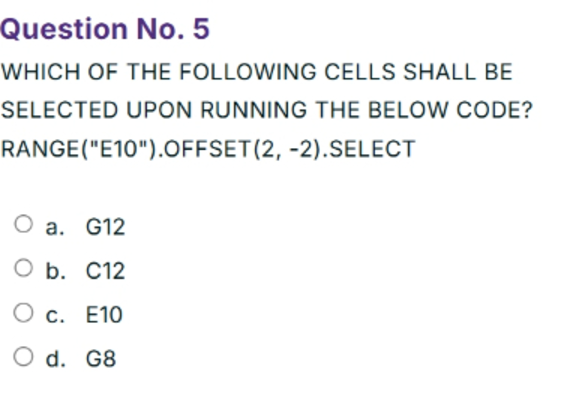Viewport: 582px width, 415px height.
Task: Click the OFFSET keyword in the code
Action: click(207, 149)
